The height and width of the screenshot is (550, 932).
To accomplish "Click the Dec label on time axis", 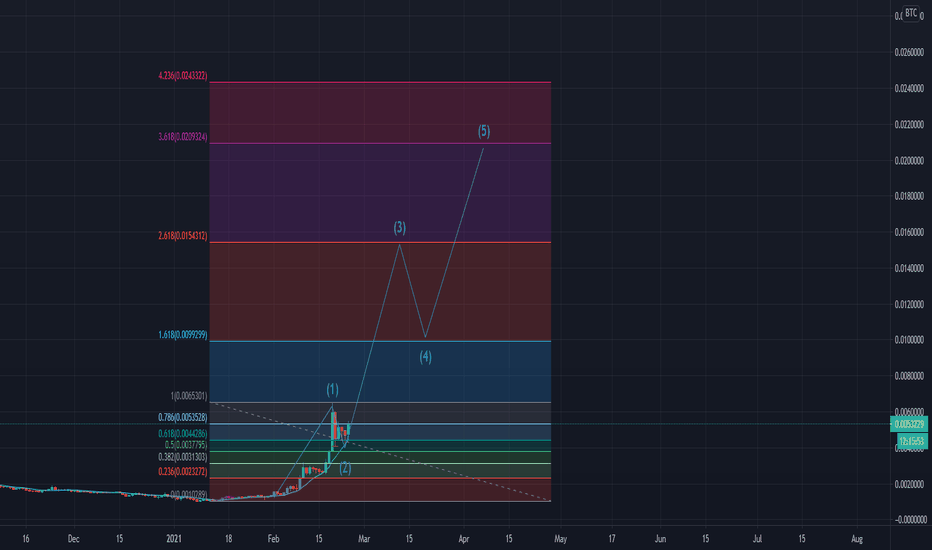I will pyautogui.click(x=73, y=539).
